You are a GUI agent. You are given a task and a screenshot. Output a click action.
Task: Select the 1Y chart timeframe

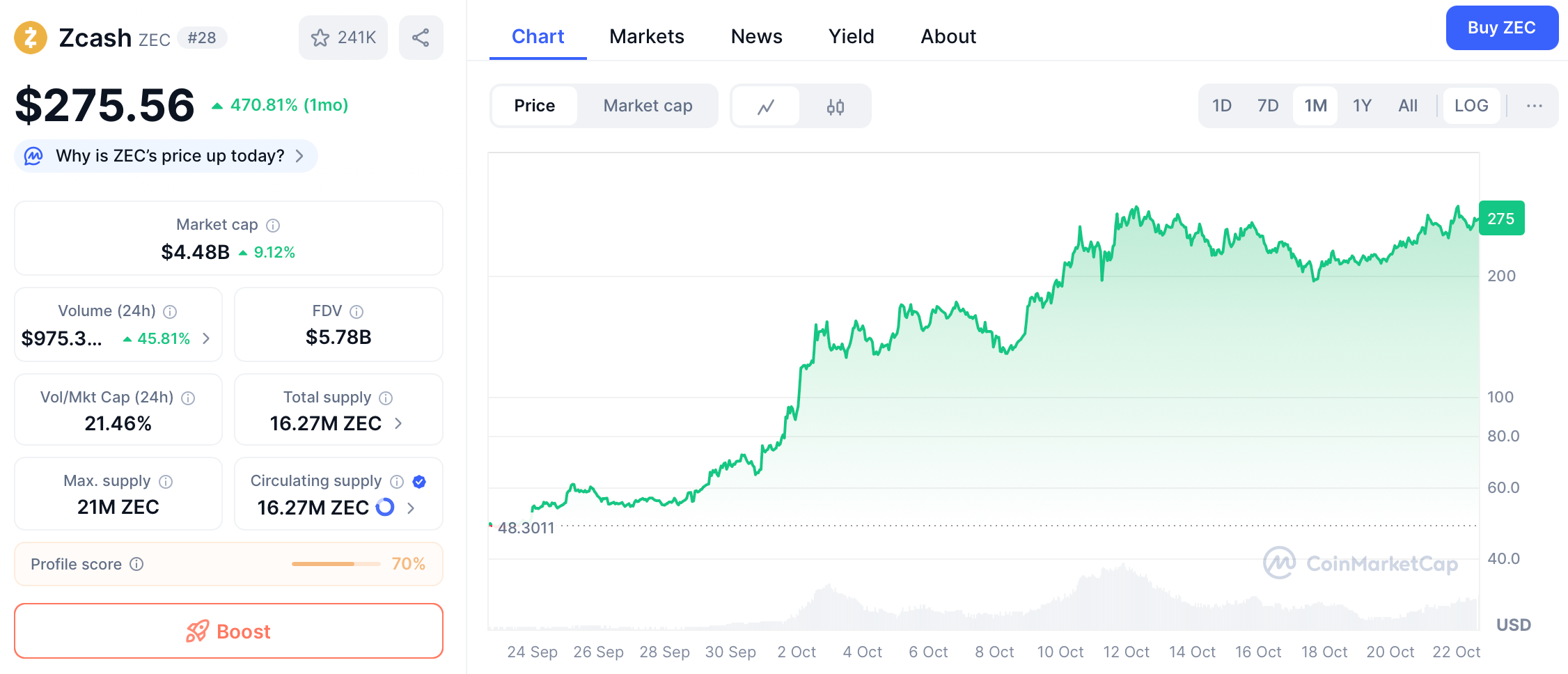[x=1361, y=105]
